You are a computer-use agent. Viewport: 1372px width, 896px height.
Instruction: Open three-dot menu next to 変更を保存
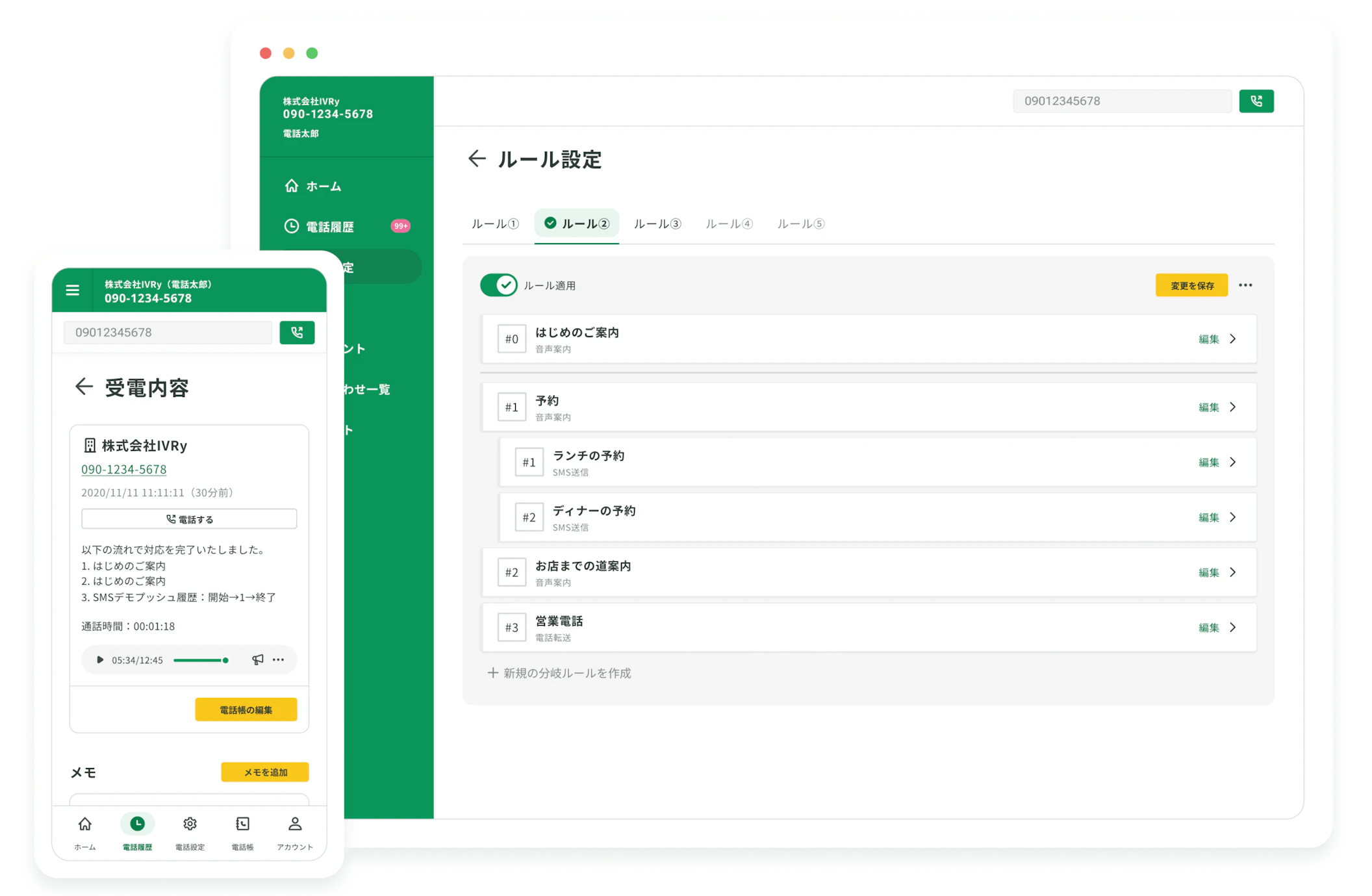tap(1245, 285)
